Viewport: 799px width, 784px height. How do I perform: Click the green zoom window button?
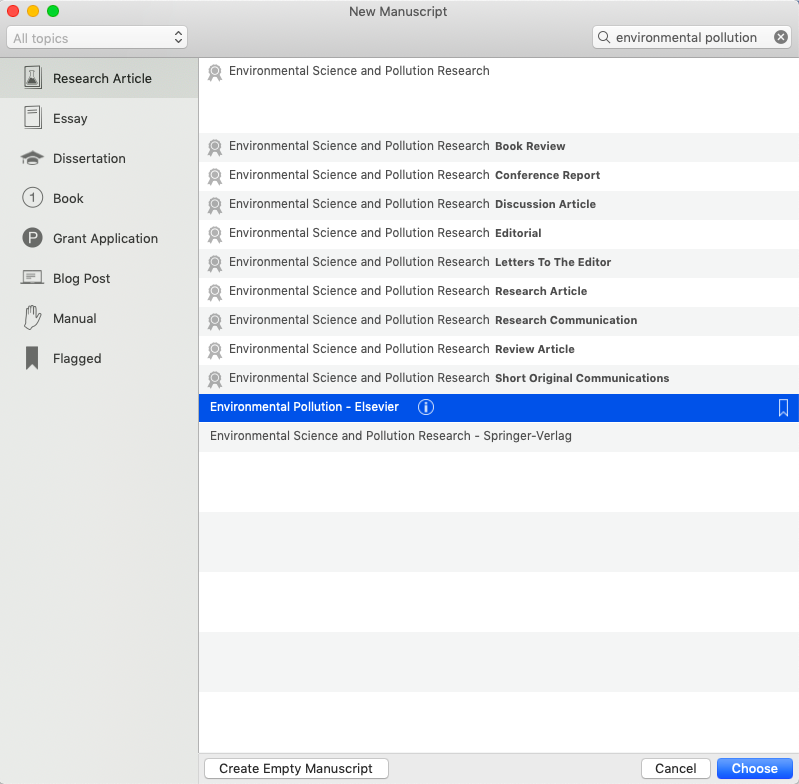53,11
